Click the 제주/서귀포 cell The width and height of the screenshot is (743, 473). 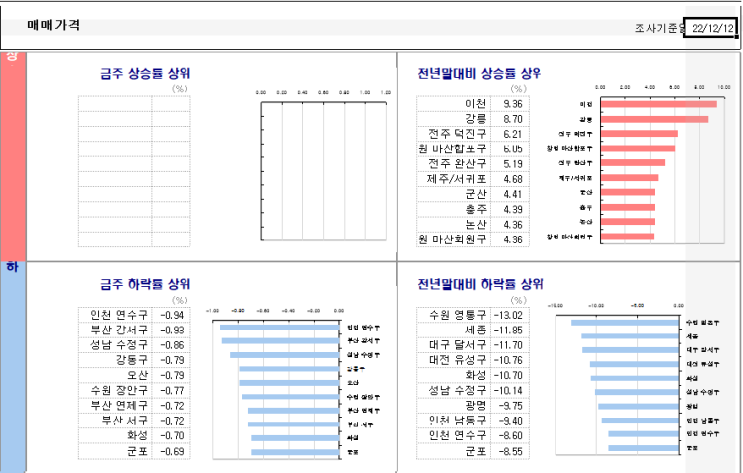click(453, 179)
